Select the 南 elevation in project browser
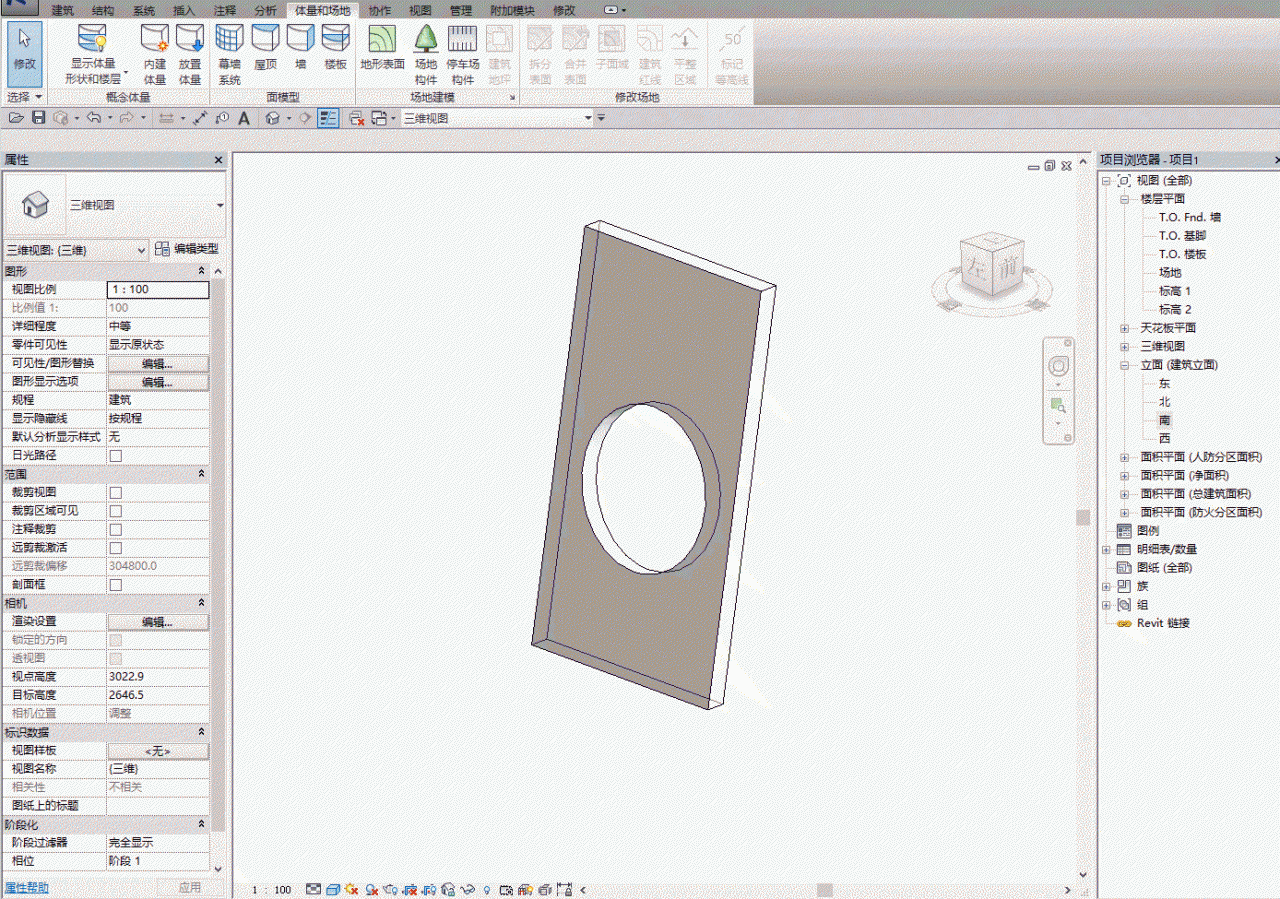This screenshot has width=1280, height=899. pos(1165,420)
